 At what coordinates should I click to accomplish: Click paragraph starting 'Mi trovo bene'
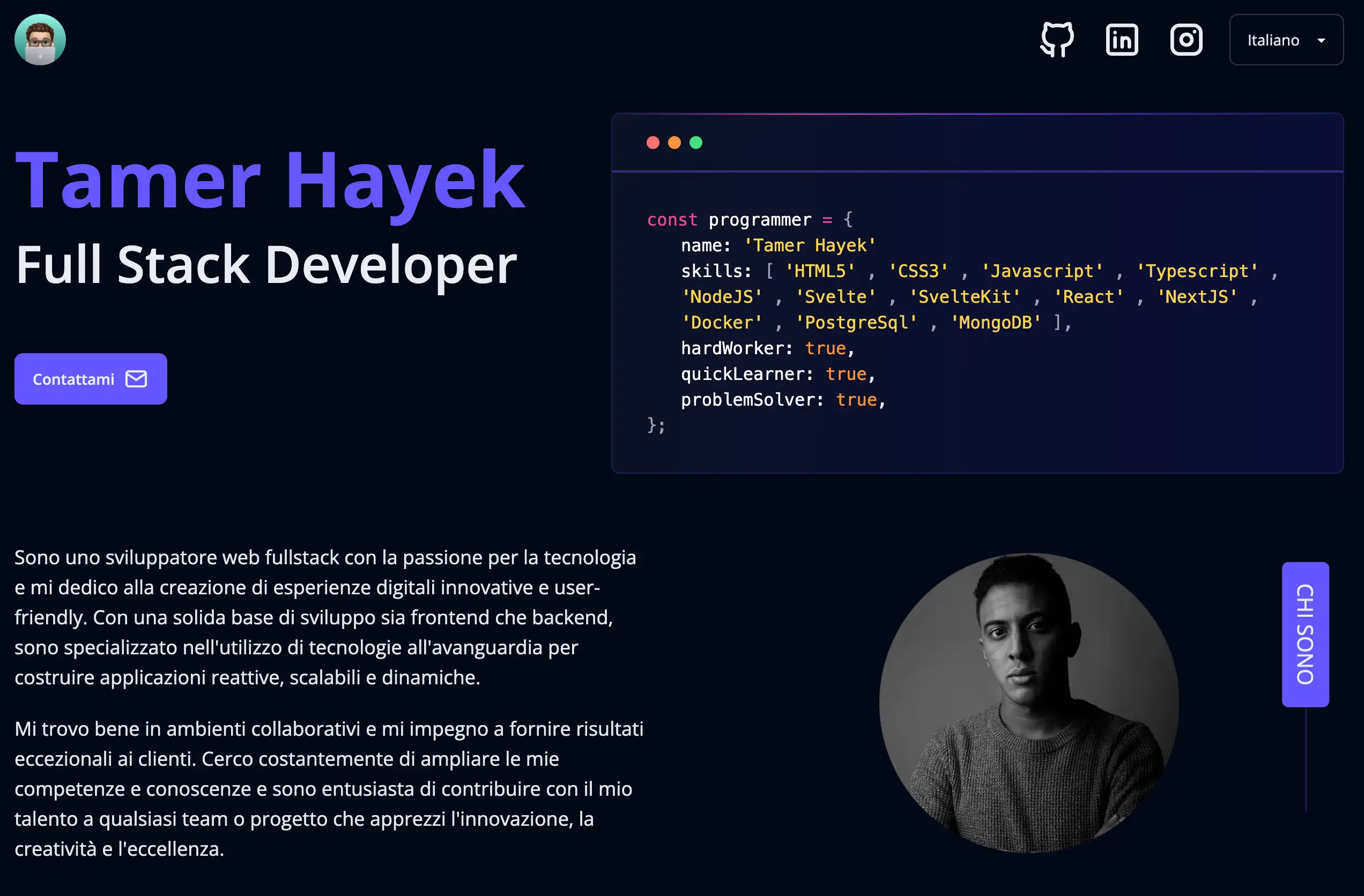tap(329, 788)
